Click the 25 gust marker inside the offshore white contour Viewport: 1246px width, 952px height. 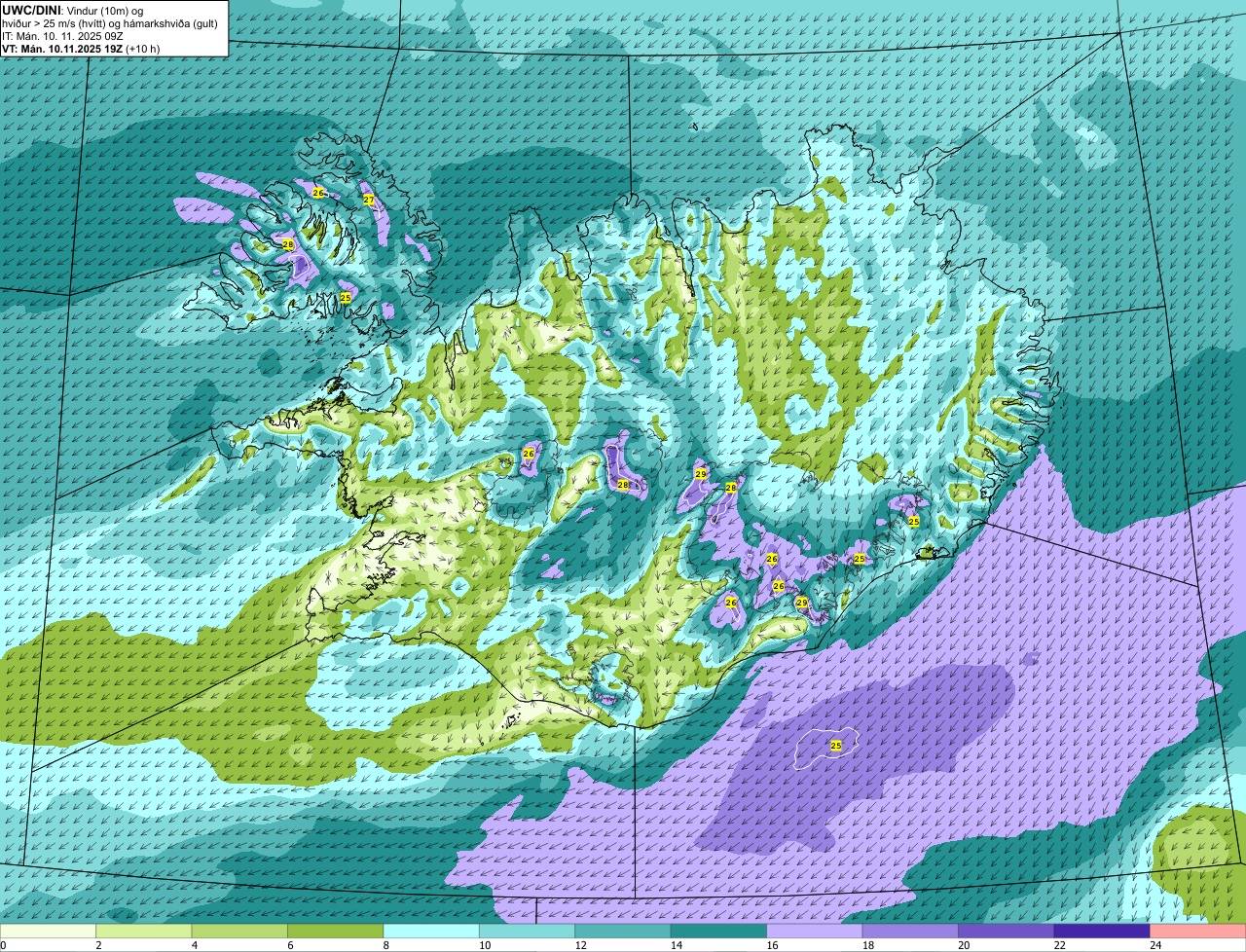click(836, 745)
